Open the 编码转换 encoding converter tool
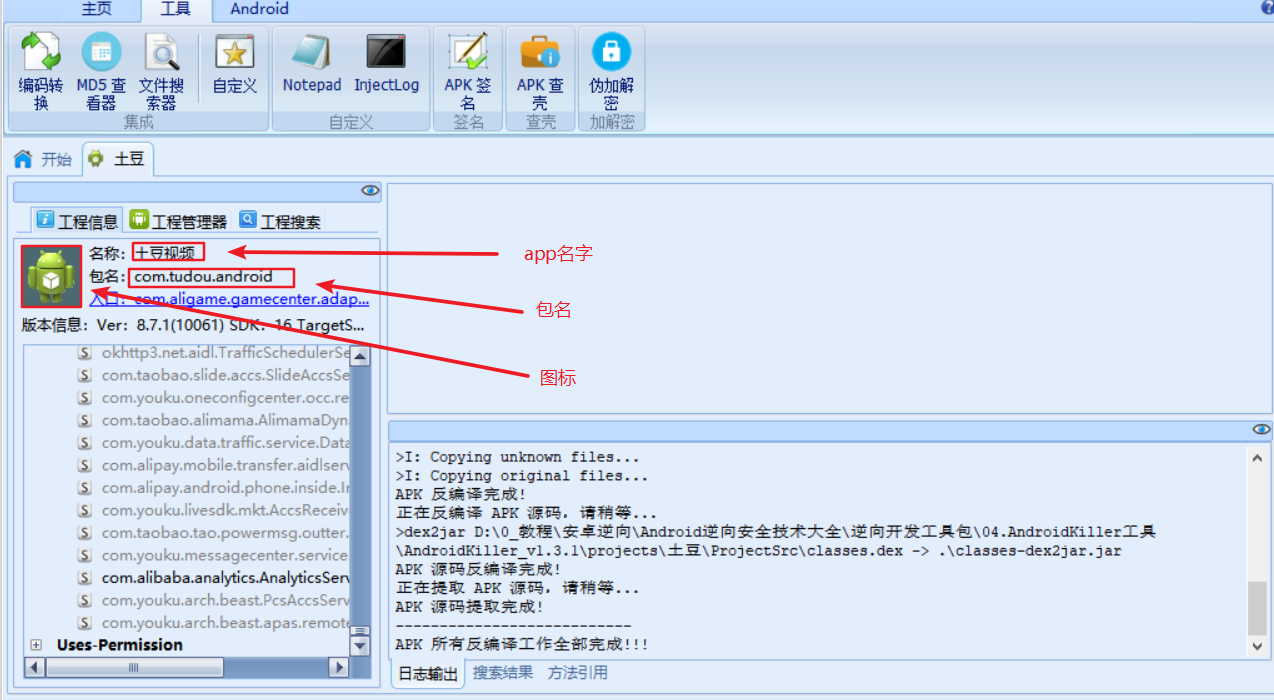This screenshot has height=700, width=1274. pyautogui.click(x=40, y=70)
